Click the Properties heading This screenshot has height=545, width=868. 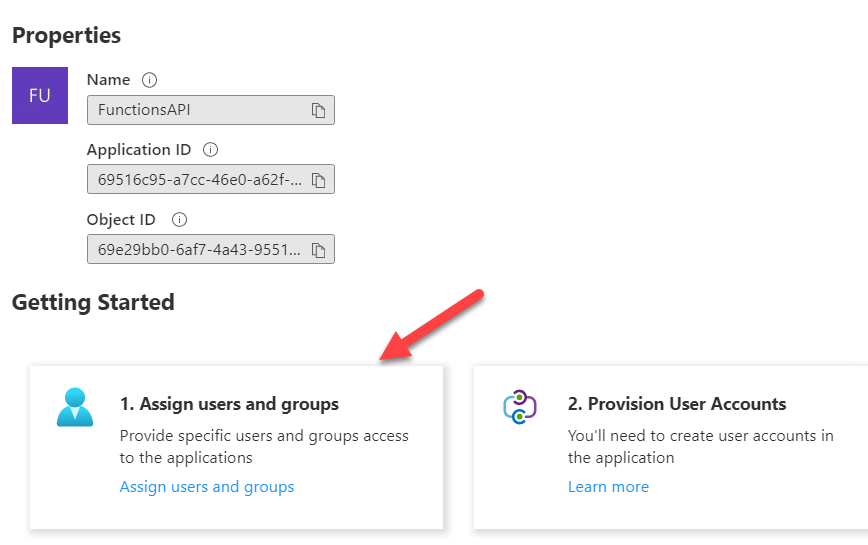pos(66,35)
